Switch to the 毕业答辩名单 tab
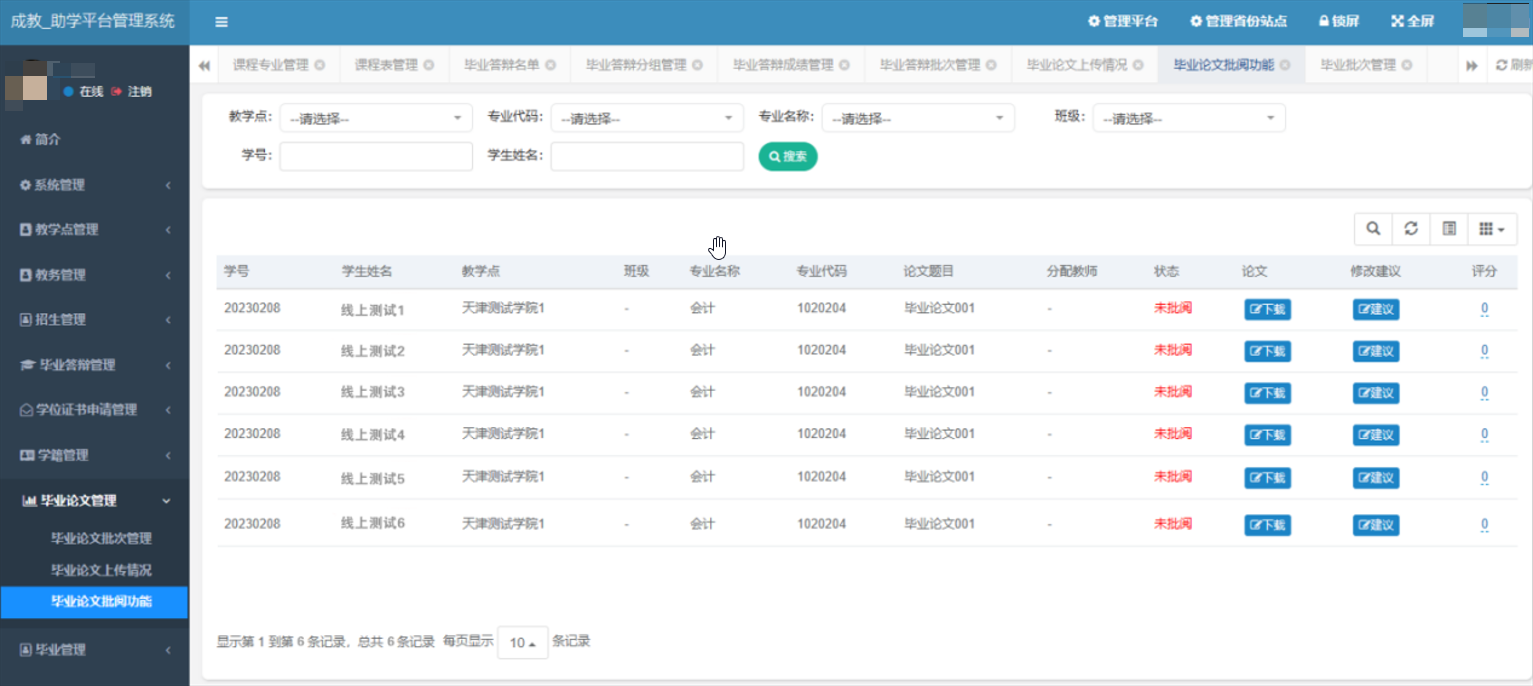The width and height of the screenshot is (1533, 686). click(501, 65)
